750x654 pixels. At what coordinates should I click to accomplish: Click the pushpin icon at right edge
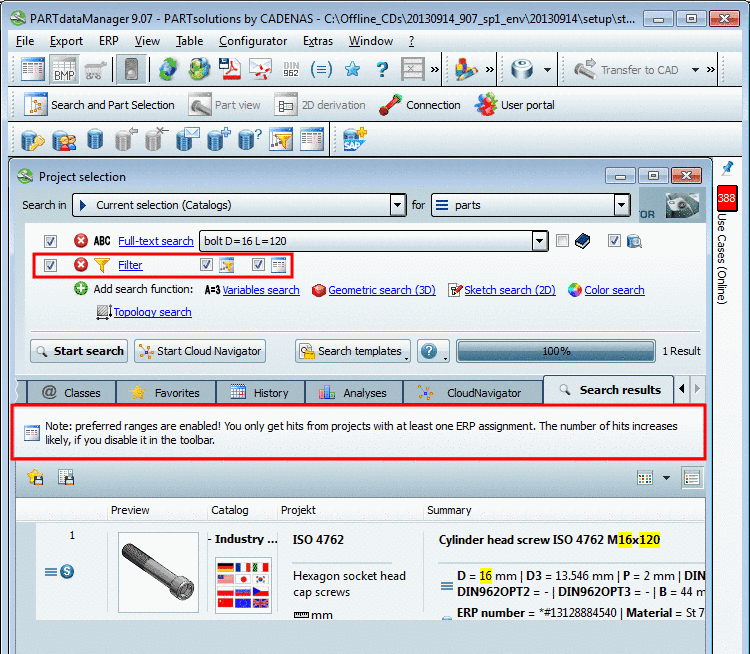(728, 168)
